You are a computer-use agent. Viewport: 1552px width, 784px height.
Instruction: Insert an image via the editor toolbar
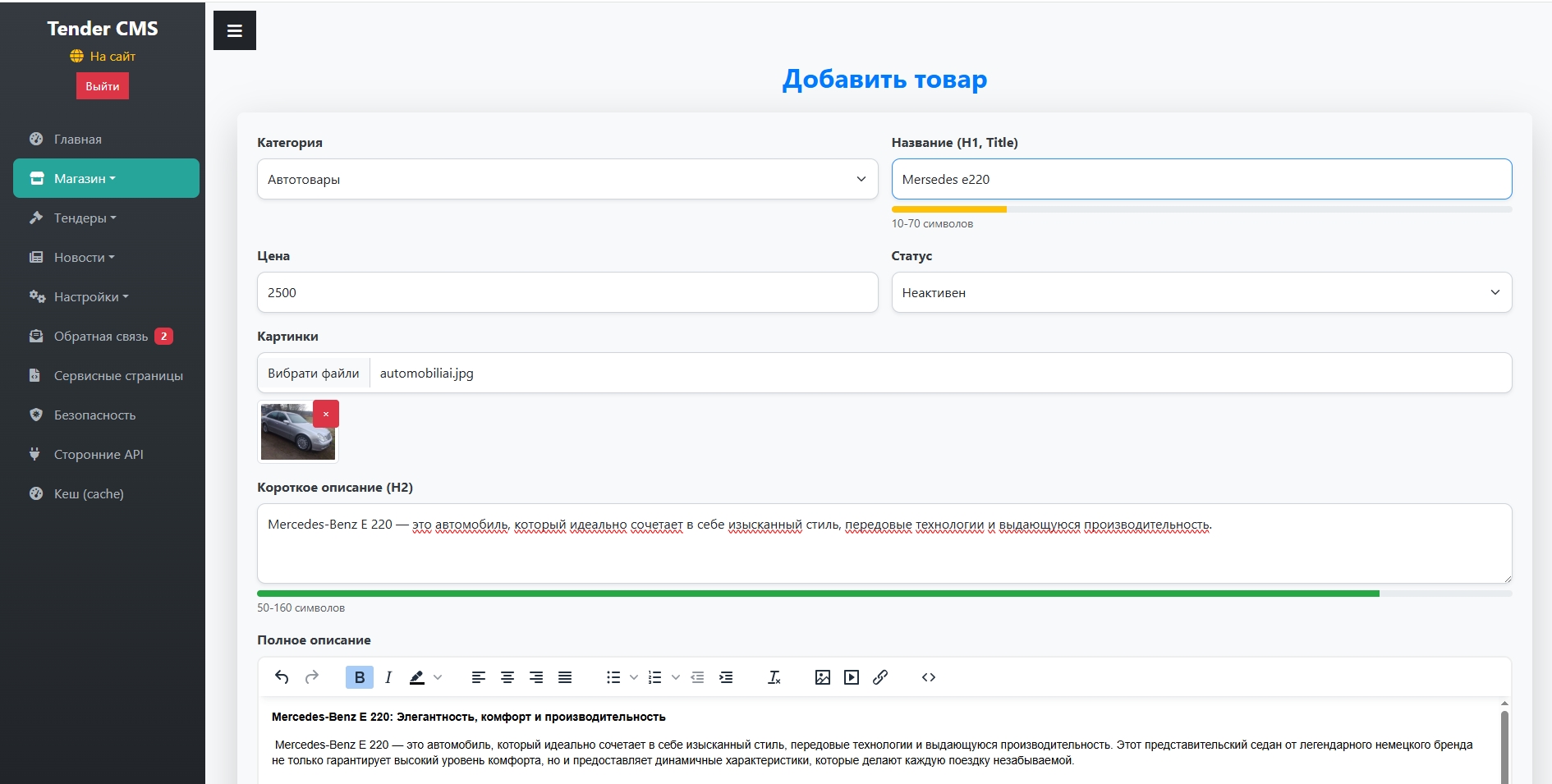pyautogui.click(x=823, y=677)
